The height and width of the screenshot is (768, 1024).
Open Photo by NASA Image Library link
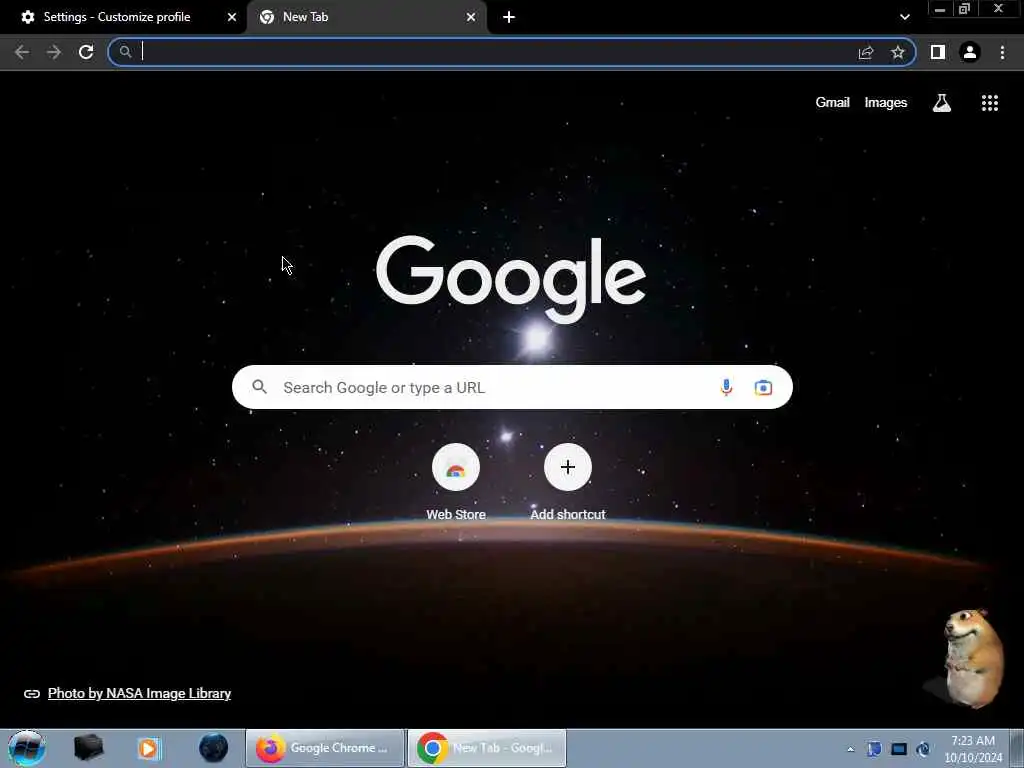pyautogui.click(x=139, y=694)
